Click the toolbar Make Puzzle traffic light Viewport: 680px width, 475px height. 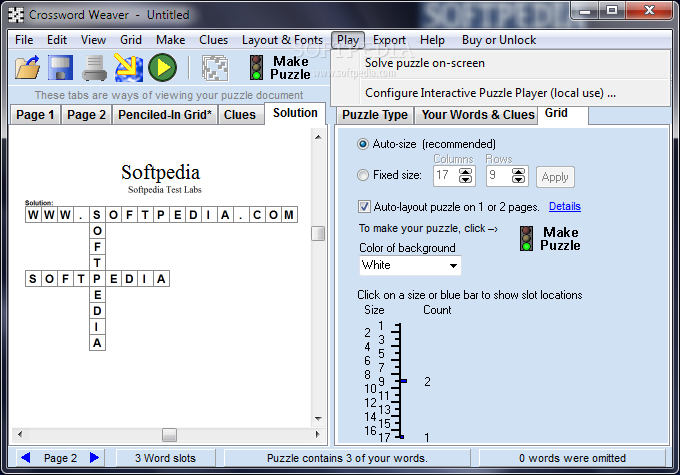pyautogui.click(x=257, y=67)
